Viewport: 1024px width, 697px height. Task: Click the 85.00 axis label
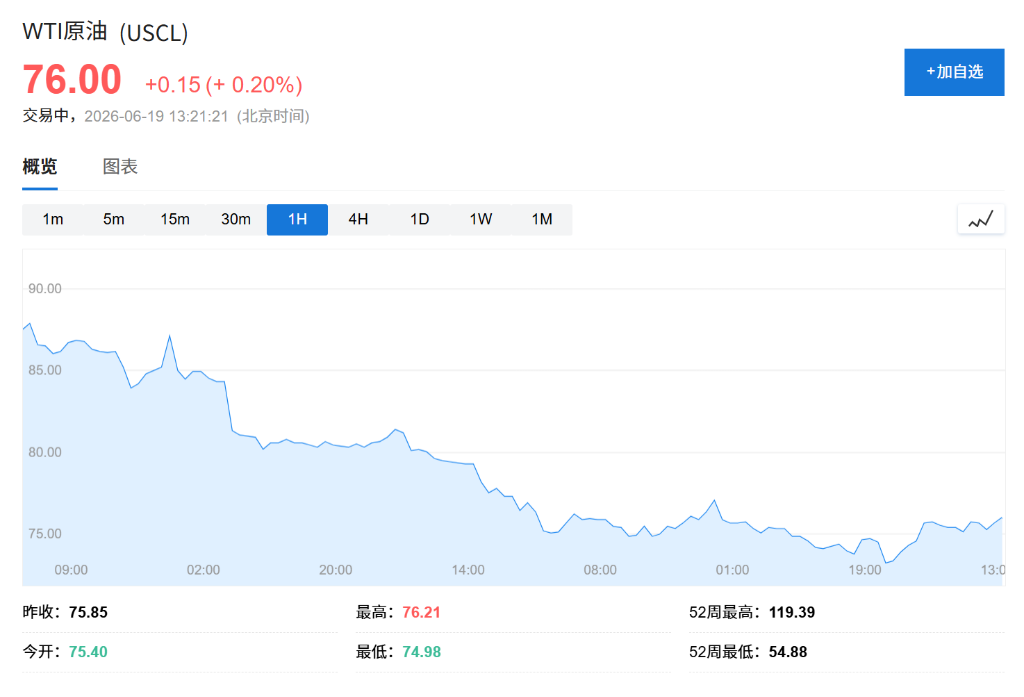click(44, 370)
